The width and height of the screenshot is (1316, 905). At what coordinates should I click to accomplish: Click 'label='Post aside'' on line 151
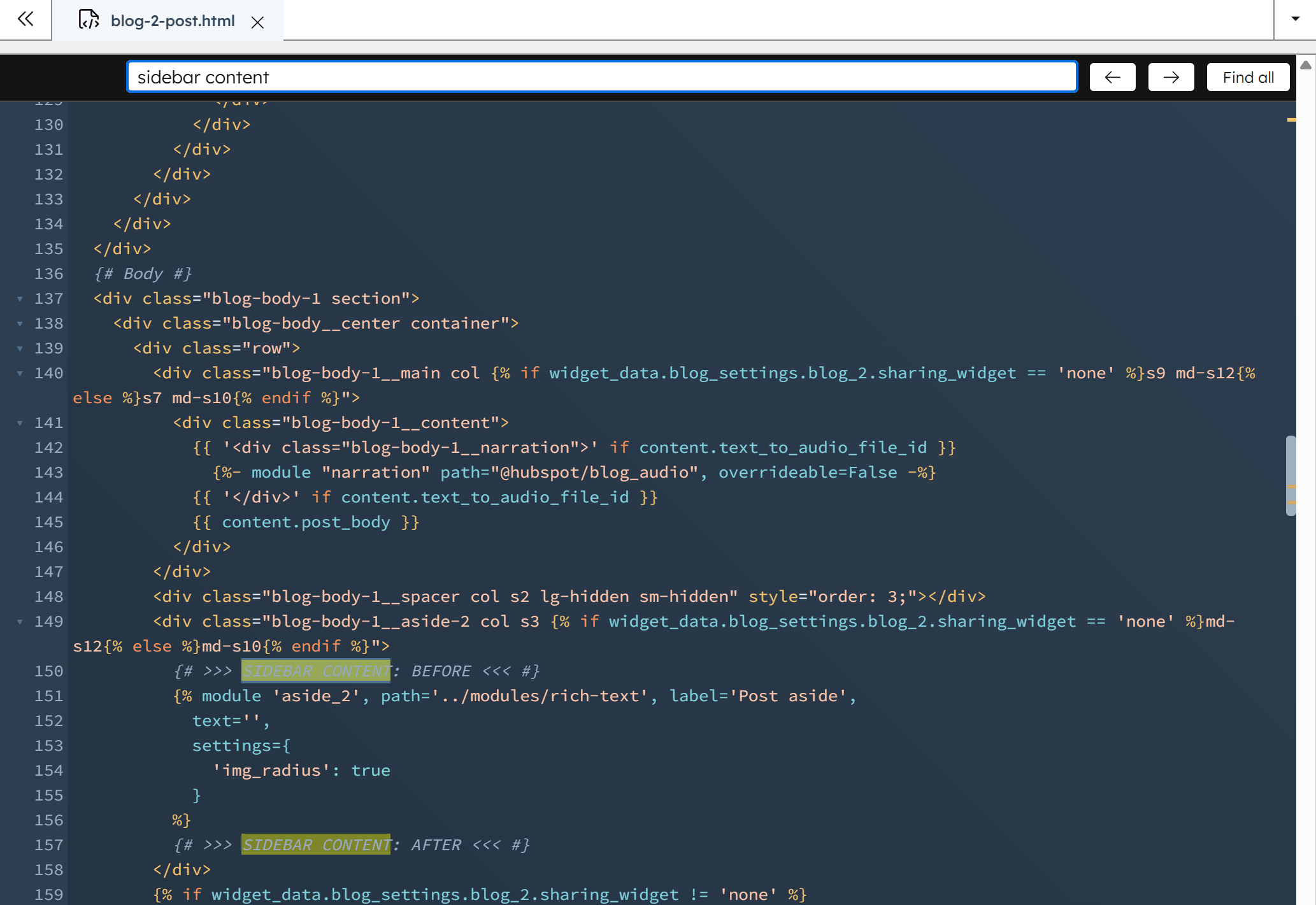[758, 695]
